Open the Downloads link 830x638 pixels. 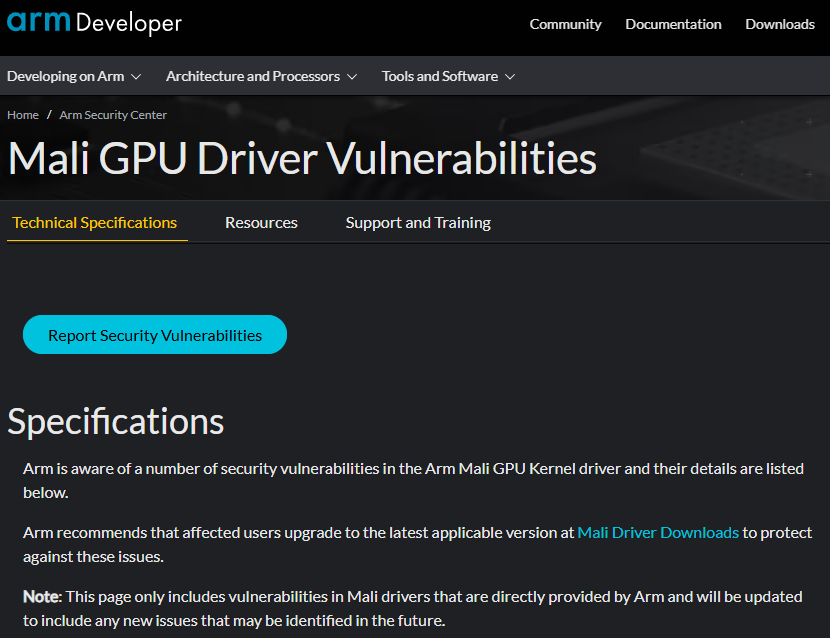780,24
